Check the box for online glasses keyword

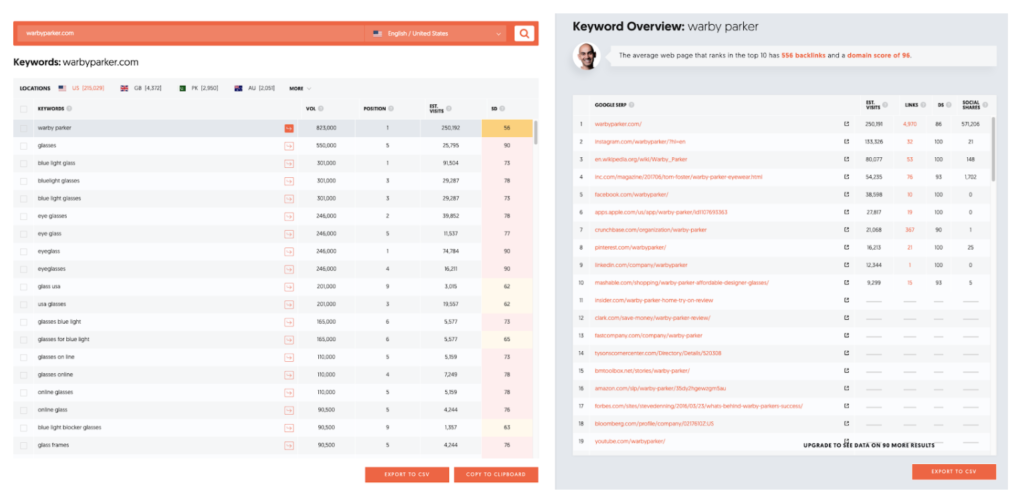24,393
